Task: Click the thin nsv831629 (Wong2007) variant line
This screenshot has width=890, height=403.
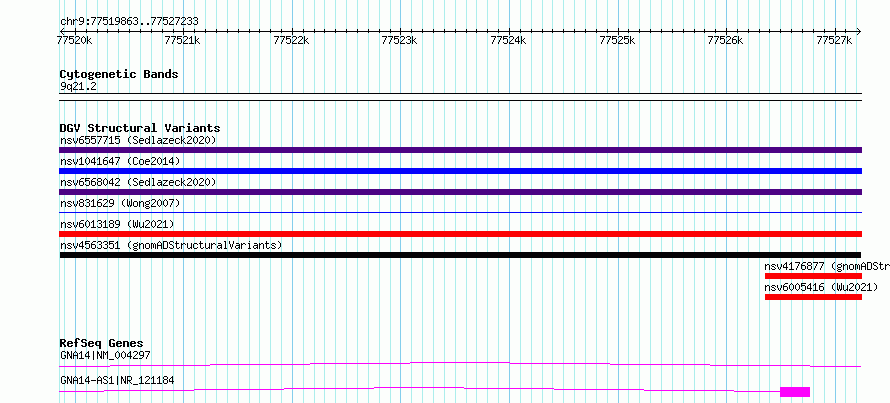Action: coord(460,213)
